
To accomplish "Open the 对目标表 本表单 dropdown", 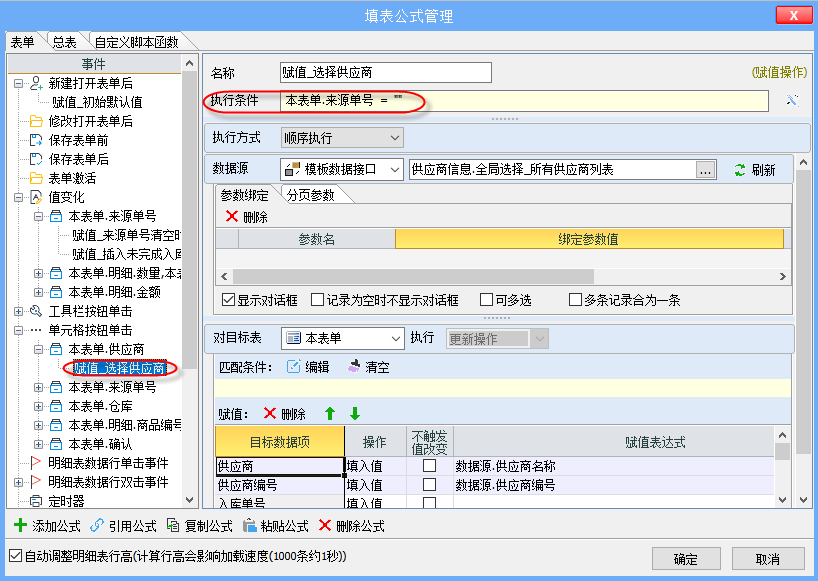I will pyautogui.click(x=395, y=338).
